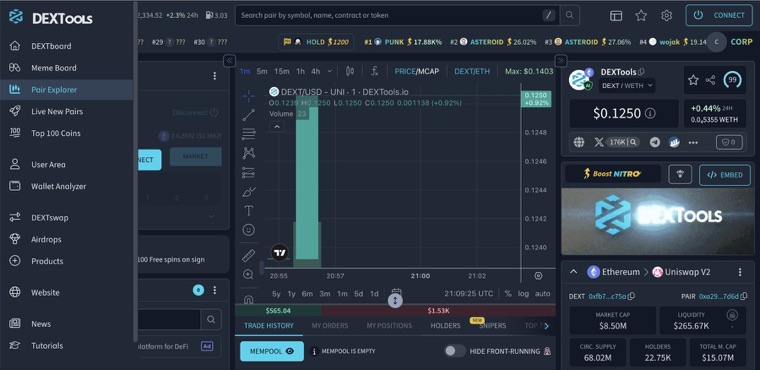Collapse the left panel with the double chevron
The image size is (760, 370).
point(229,61)
